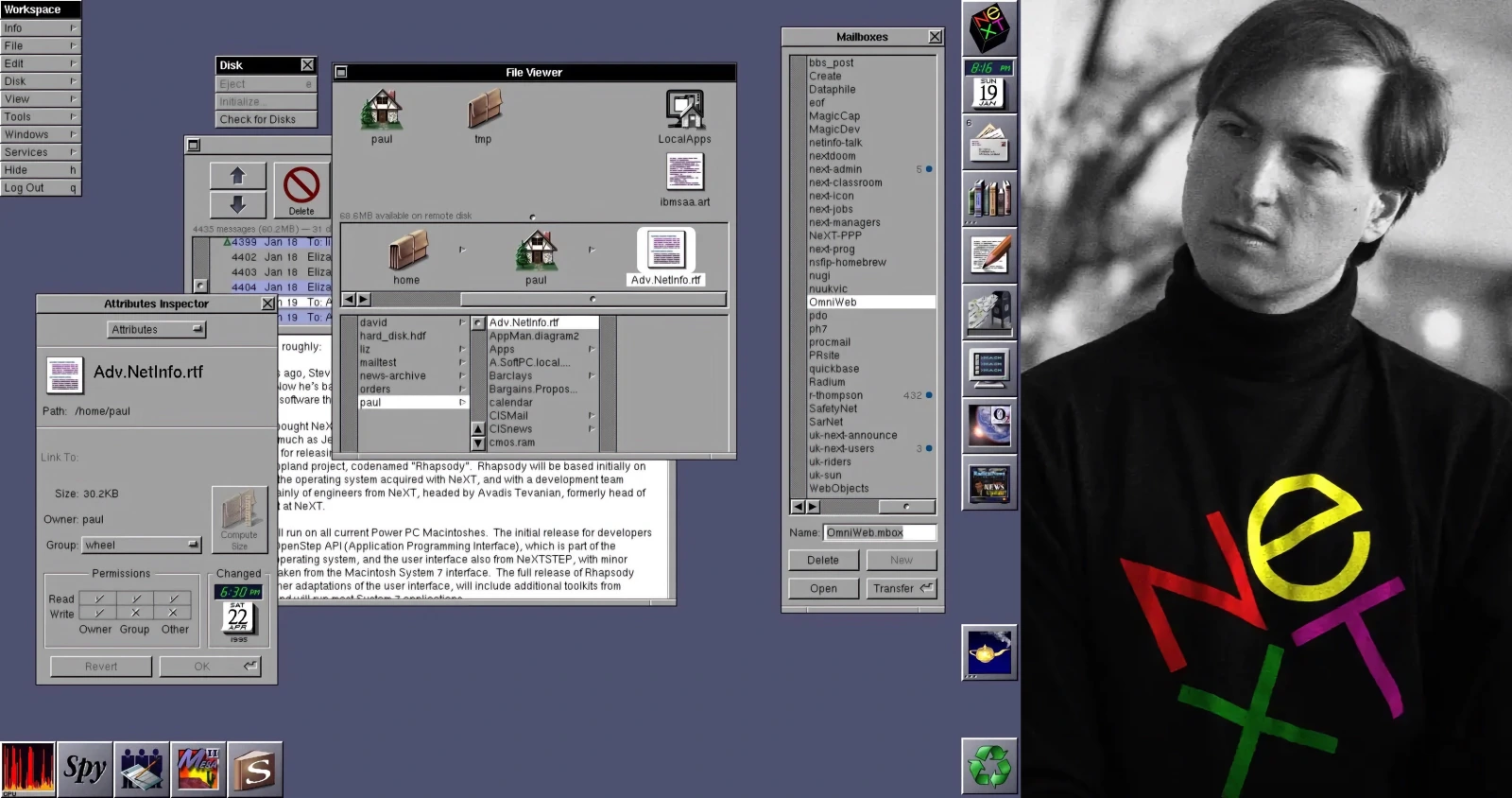The image size is (1512, 798).
Task: Toggle Group Read permission checkbox
Action: [x=136, y=598]
